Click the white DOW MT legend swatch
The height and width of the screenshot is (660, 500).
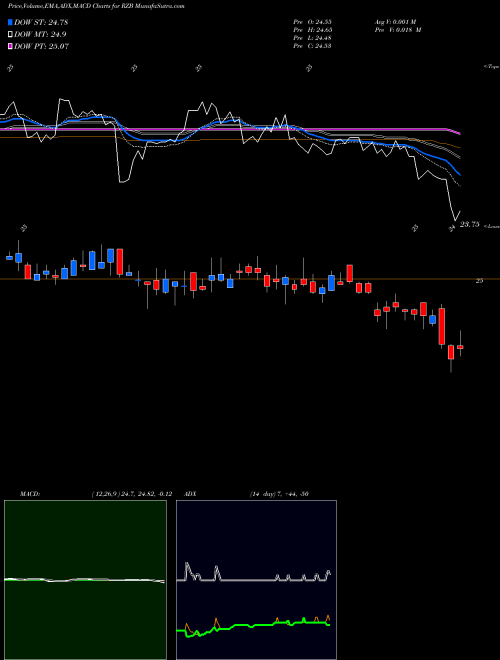[10, 34]
